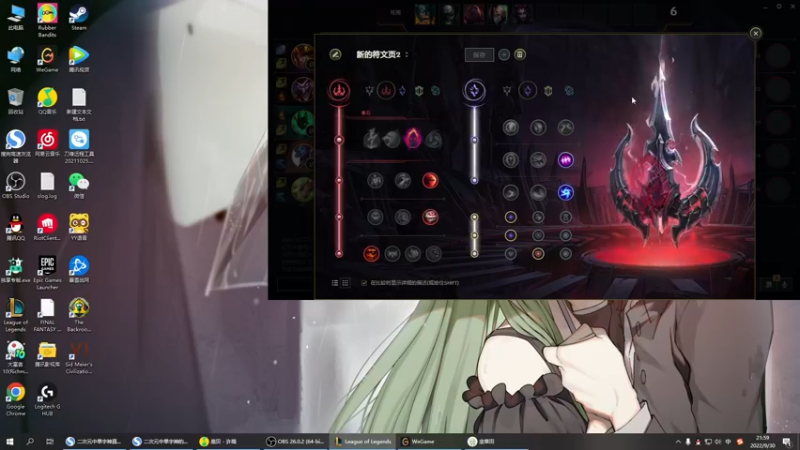Open Google Chrome desktop shortcut
Screen dimensions: 800x450
(x=15, y=399)
